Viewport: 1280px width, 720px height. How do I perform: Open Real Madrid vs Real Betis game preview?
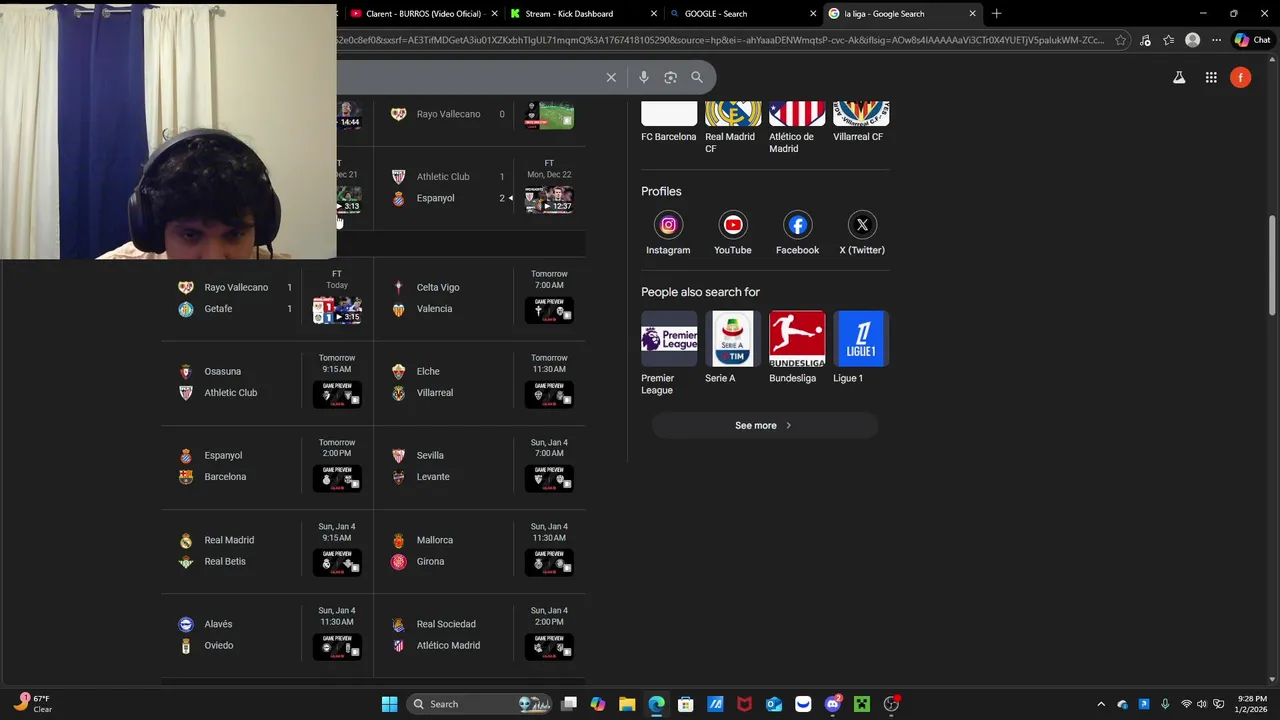click(337, 562)
